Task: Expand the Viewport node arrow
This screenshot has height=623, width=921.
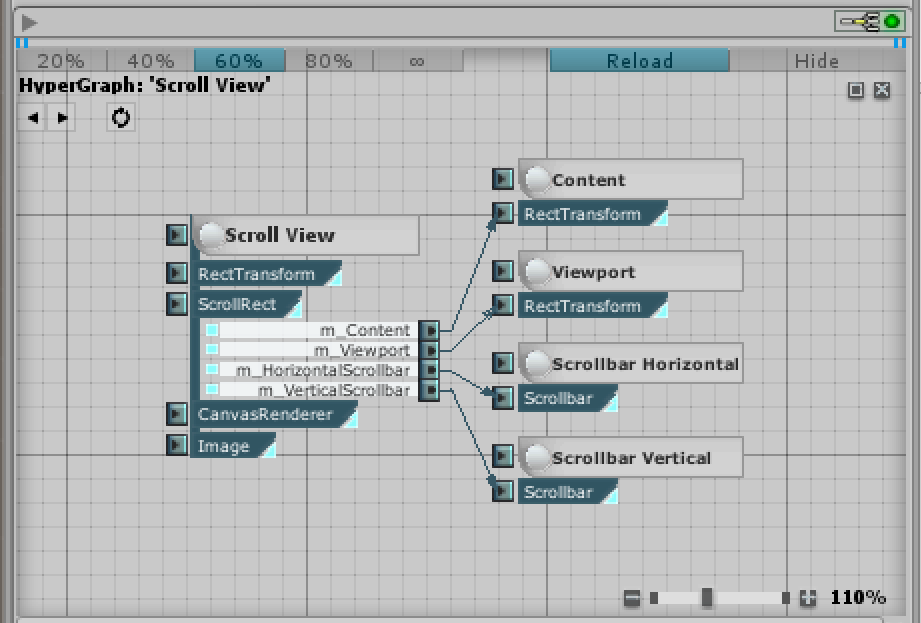Action: pos(502,271)
